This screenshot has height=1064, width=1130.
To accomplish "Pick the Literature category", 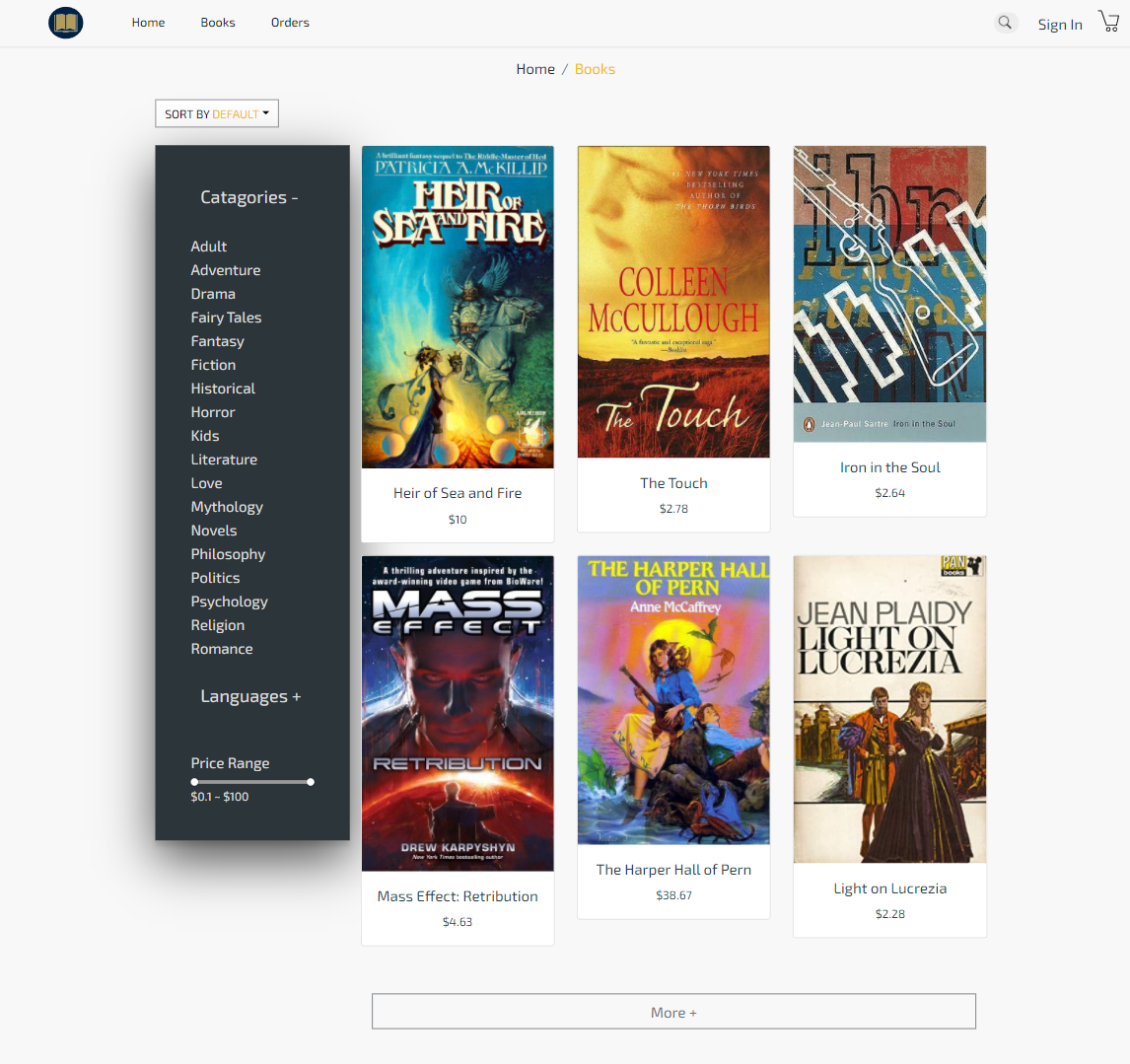I will (x=224, y=460).
